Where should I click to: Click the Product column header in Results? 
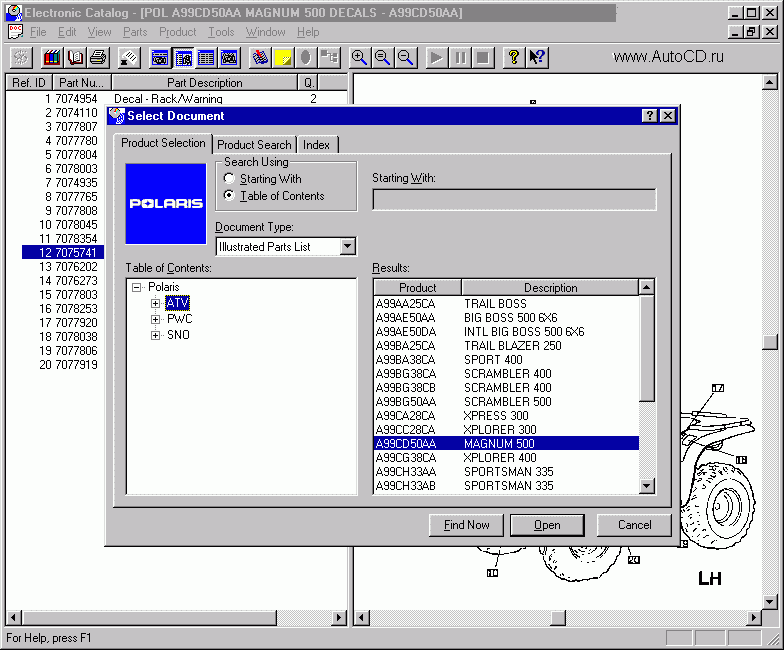point(418,288)
